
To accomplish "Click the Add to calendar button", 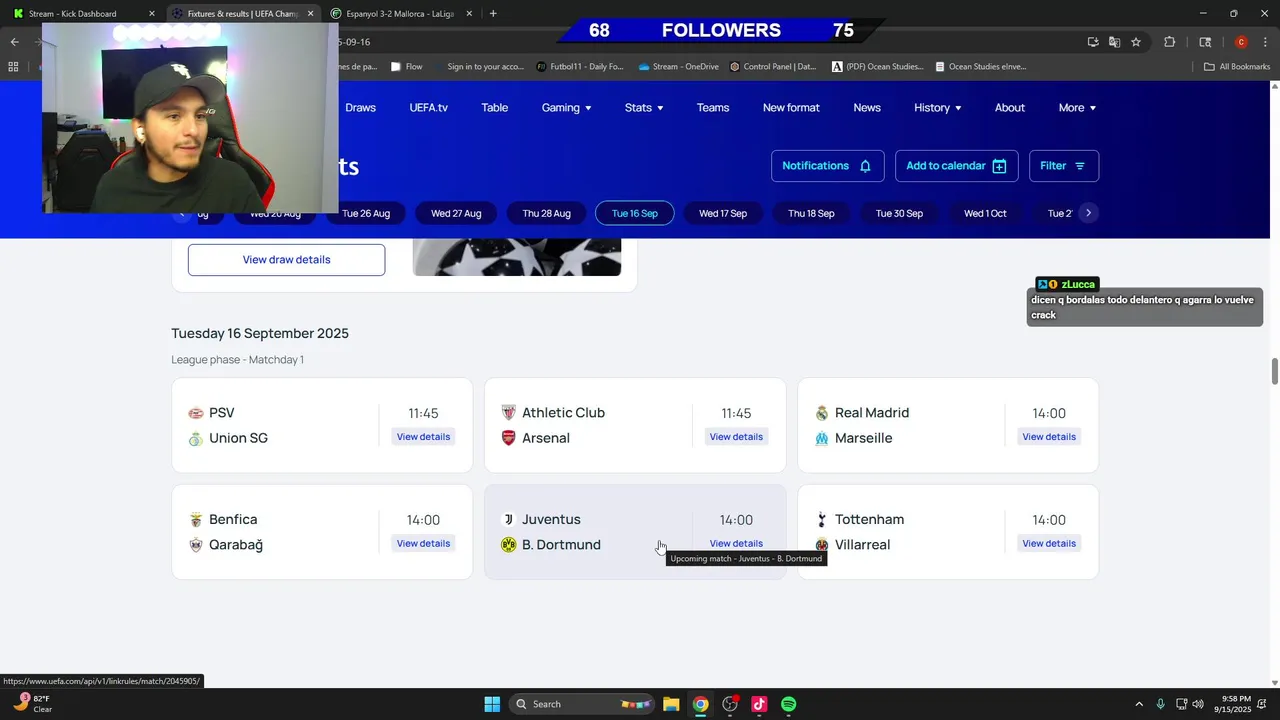I will point(956,166).
